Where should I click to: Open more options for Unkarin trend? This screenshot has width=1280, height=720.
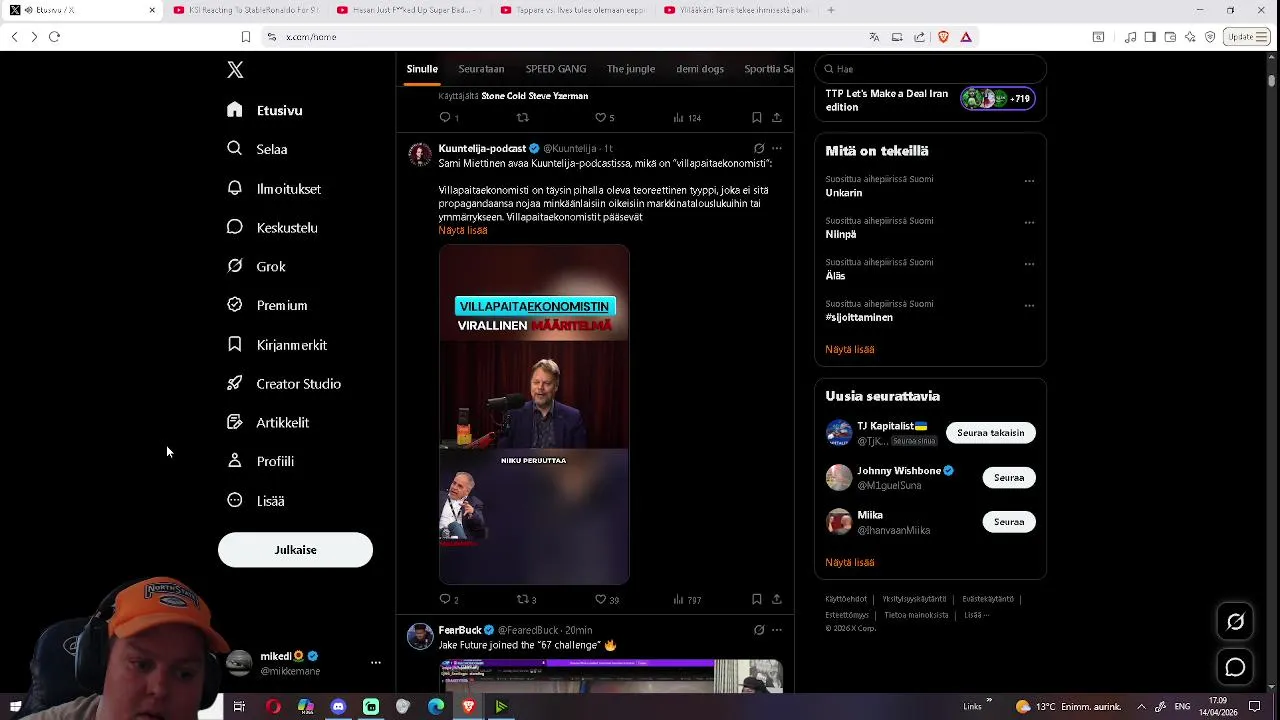tap(1029, 182)
